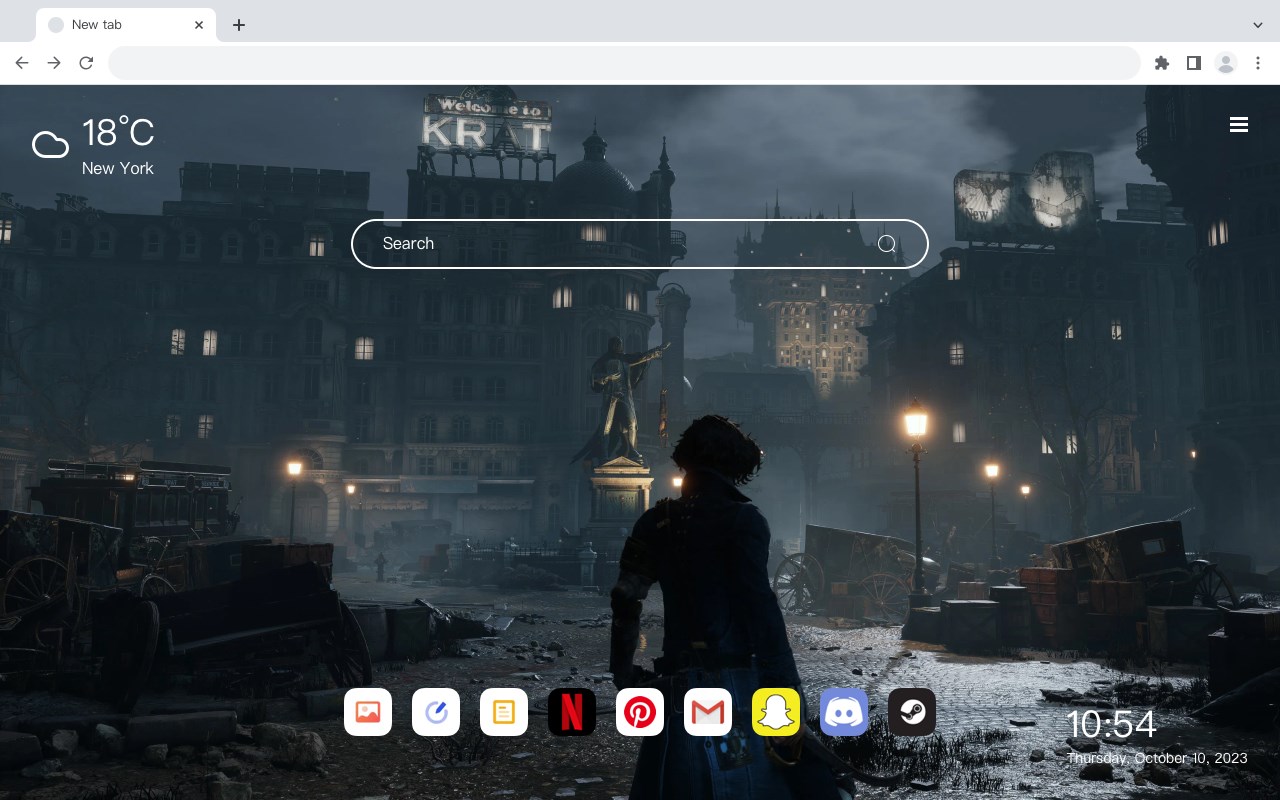Open the Steam shortcut

coord(912,712)
